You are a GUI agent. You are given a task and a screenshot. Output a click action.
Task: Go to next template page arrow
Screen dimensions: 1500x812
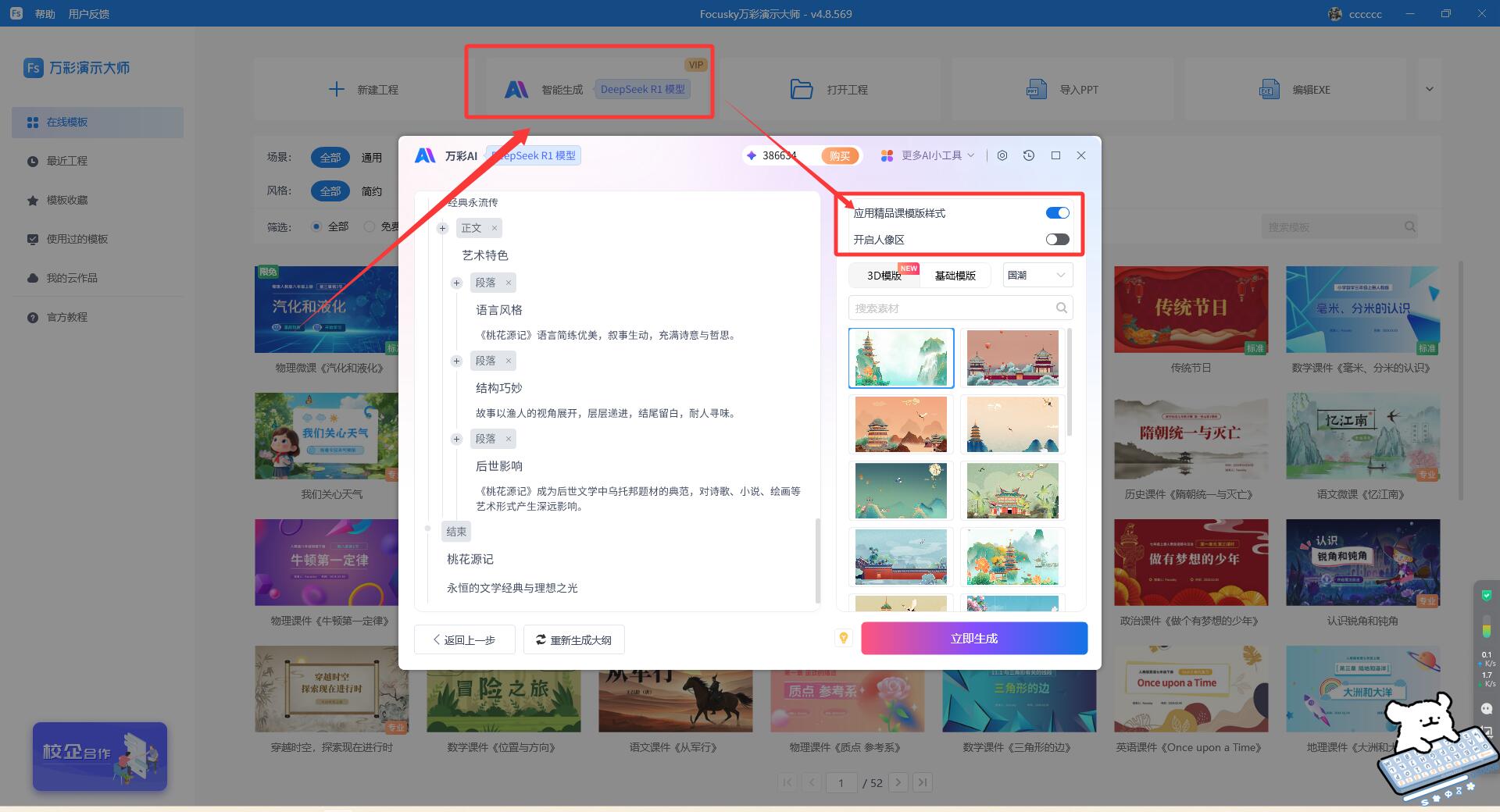898,782
